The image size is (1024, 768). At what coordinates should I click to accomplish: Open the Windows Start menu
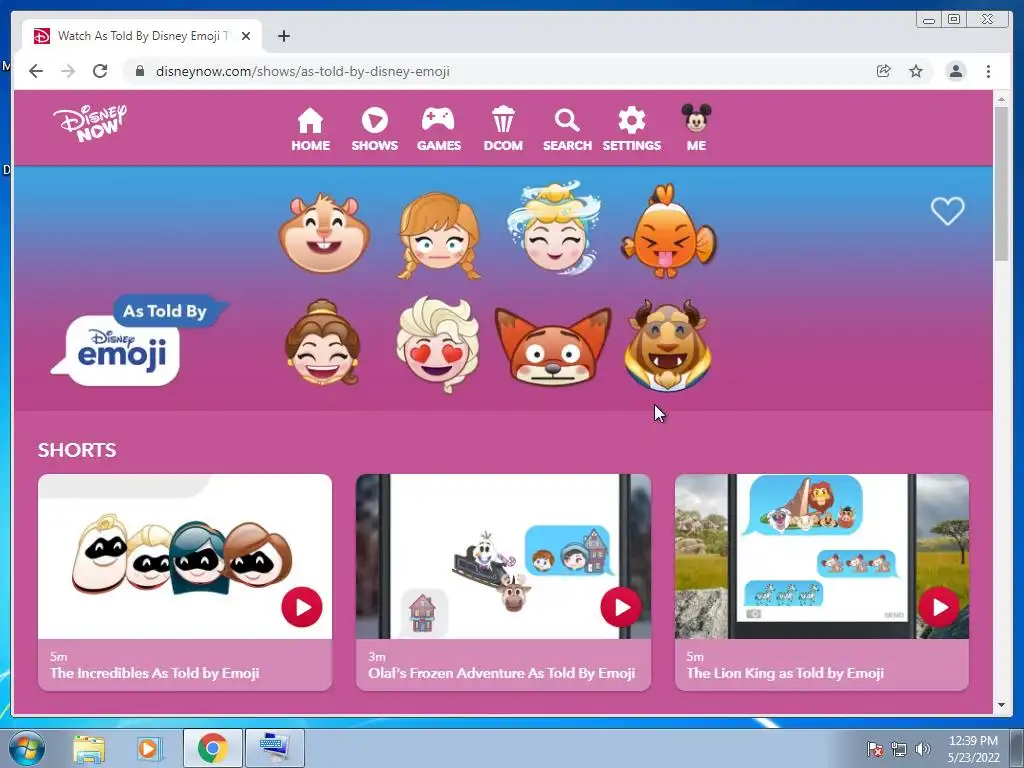coord(27,748)
